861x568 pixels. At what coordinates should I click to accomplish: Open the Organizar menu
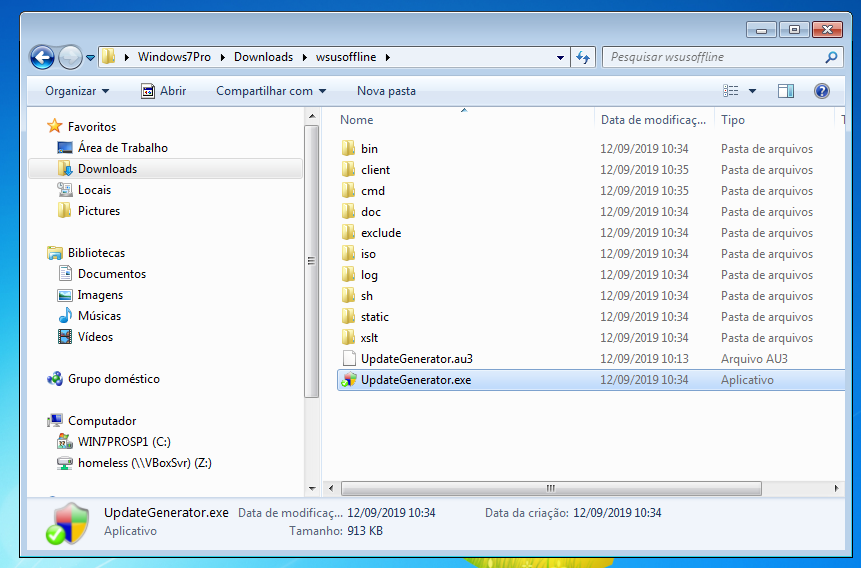pyautogui.click(x=77, y=91)
